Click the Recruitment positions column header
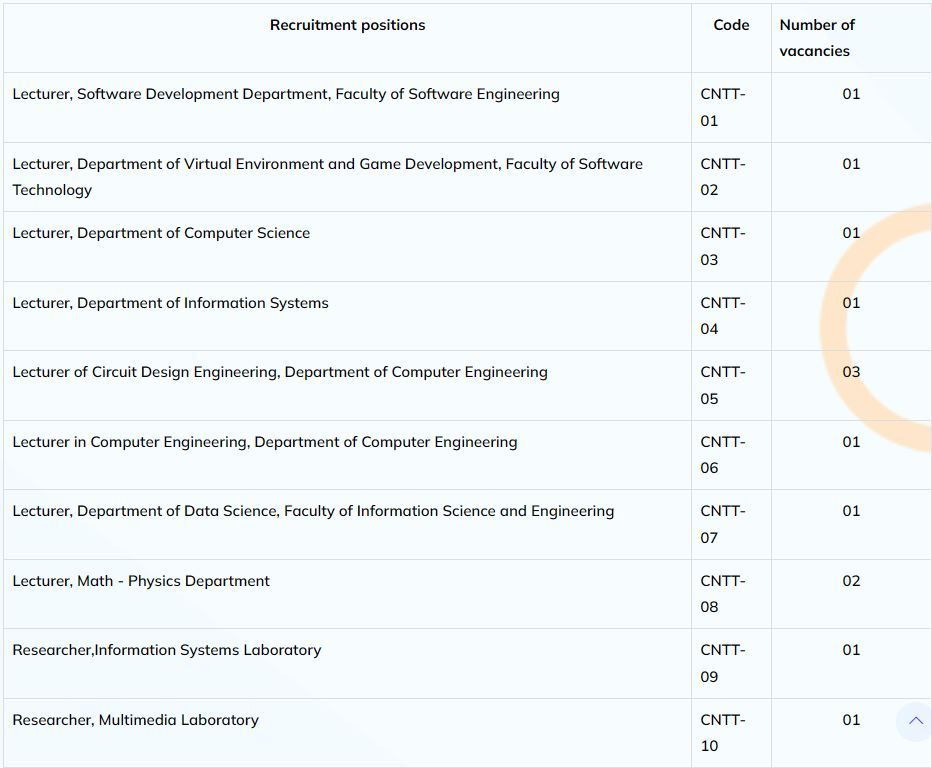This screenshot has height=768, width=932. point(347,25)
